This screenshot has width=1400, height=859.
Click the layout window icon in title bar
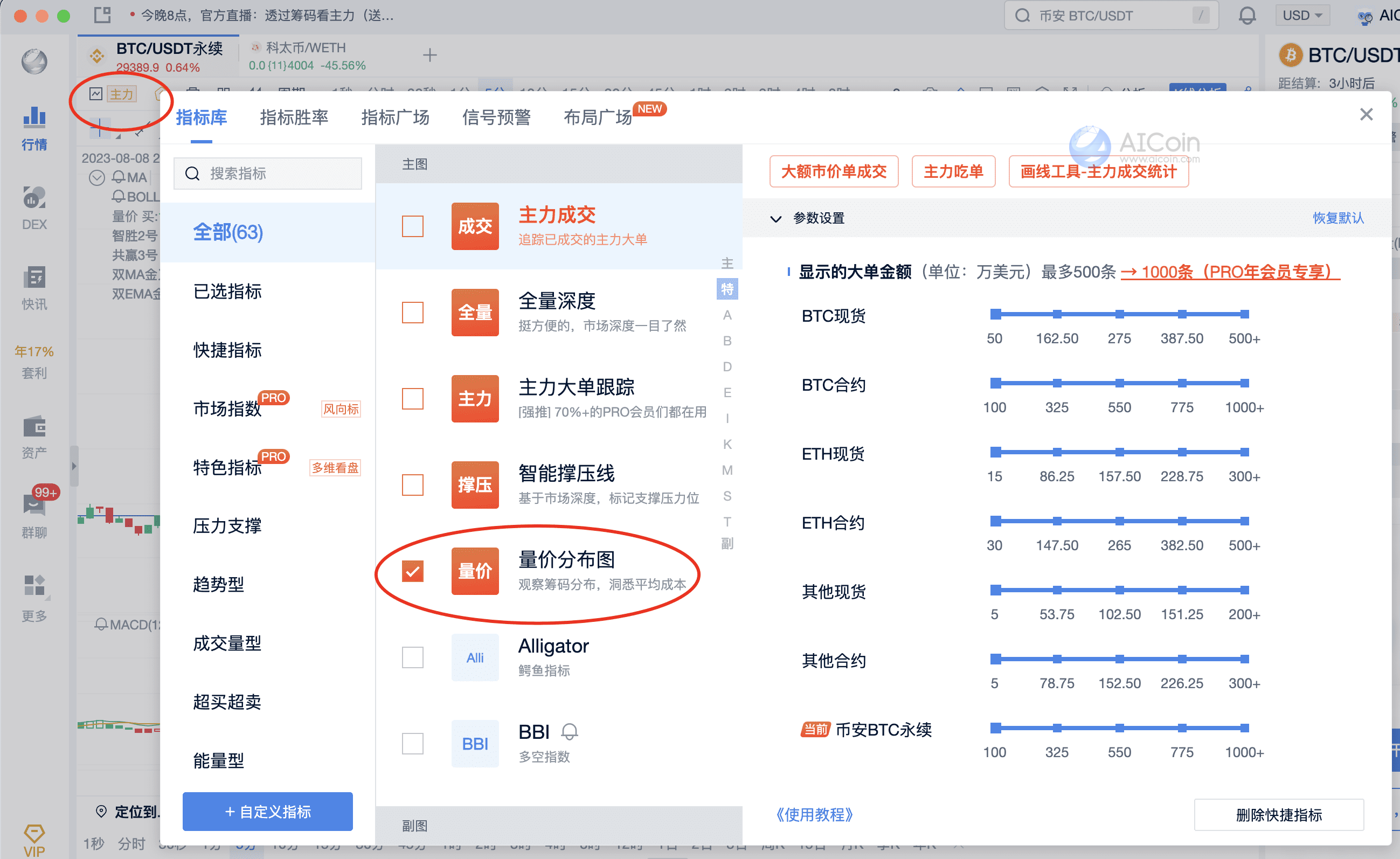(103, 15)
